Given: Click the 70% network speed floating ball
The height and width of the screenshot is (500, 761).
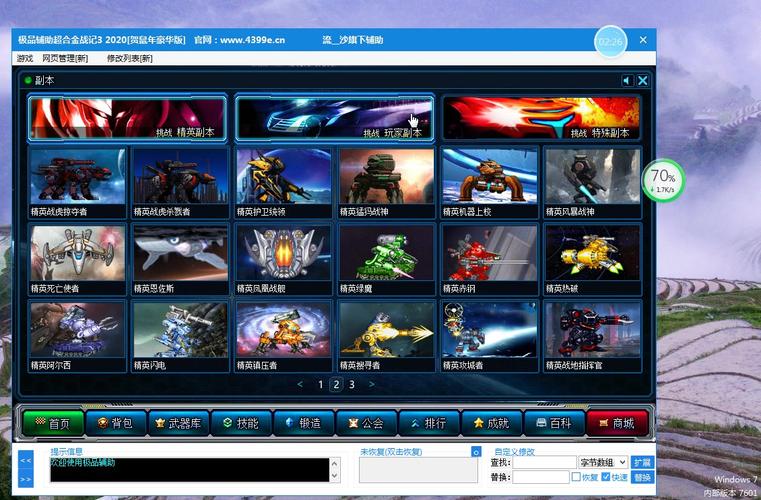Looking at the screenshot, I should point(663,180).
